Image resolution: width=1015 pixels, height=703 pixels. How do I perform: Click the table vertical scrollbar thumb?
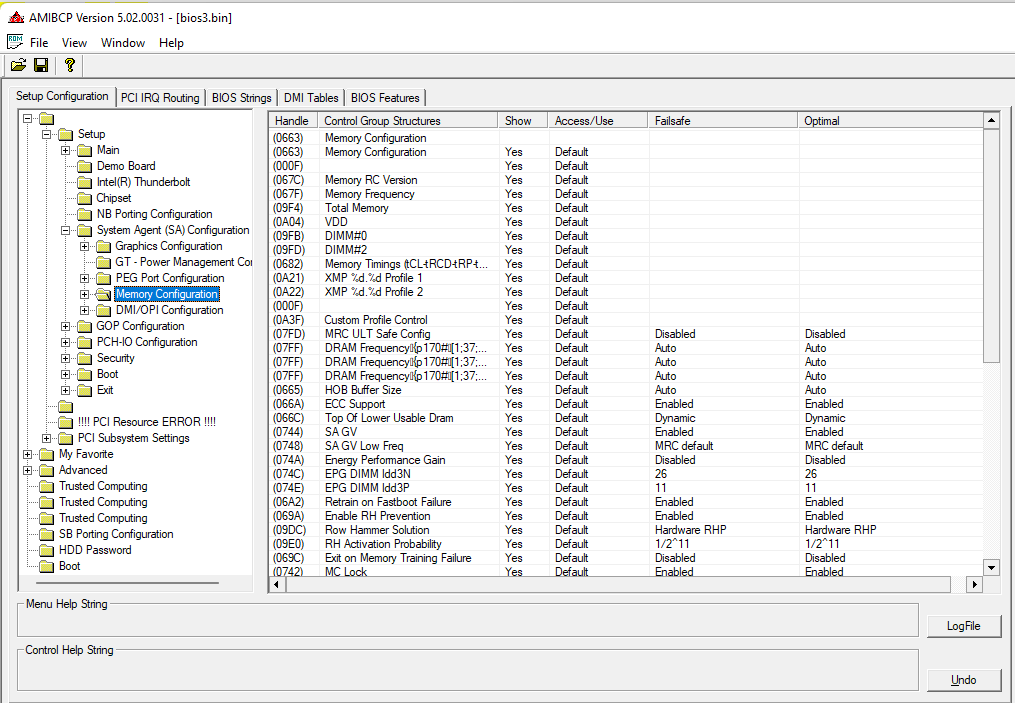pyautogui.click(x=991, y=247)
